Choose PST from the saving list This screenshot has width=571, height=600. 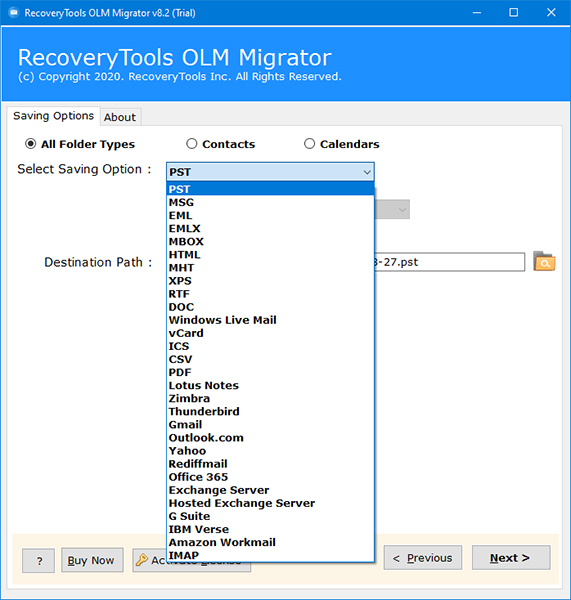(270, 189)
